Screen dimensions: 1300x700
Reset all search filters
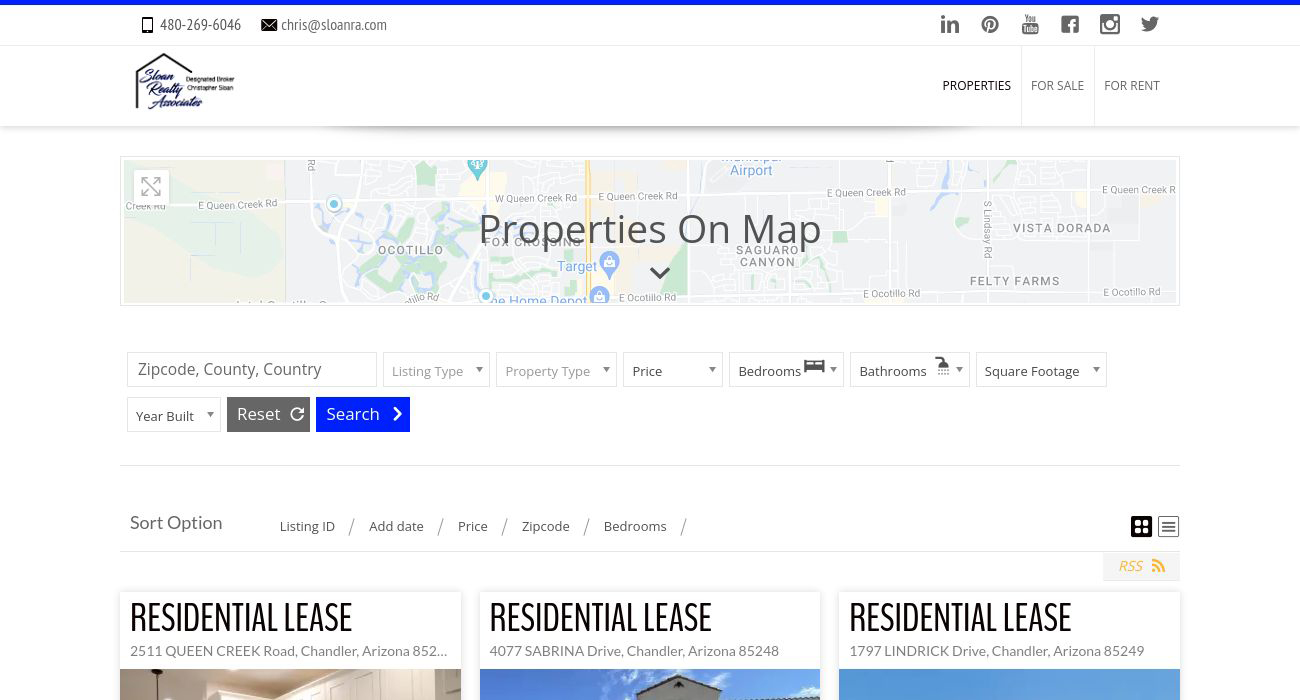coord(268,413)
